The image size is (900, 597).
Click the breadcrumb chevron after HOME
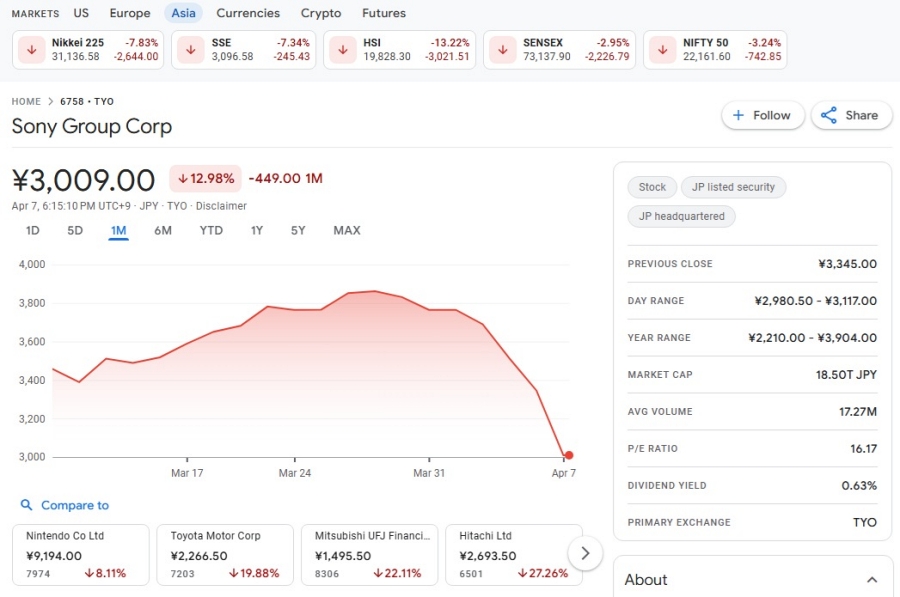point(51,102)
